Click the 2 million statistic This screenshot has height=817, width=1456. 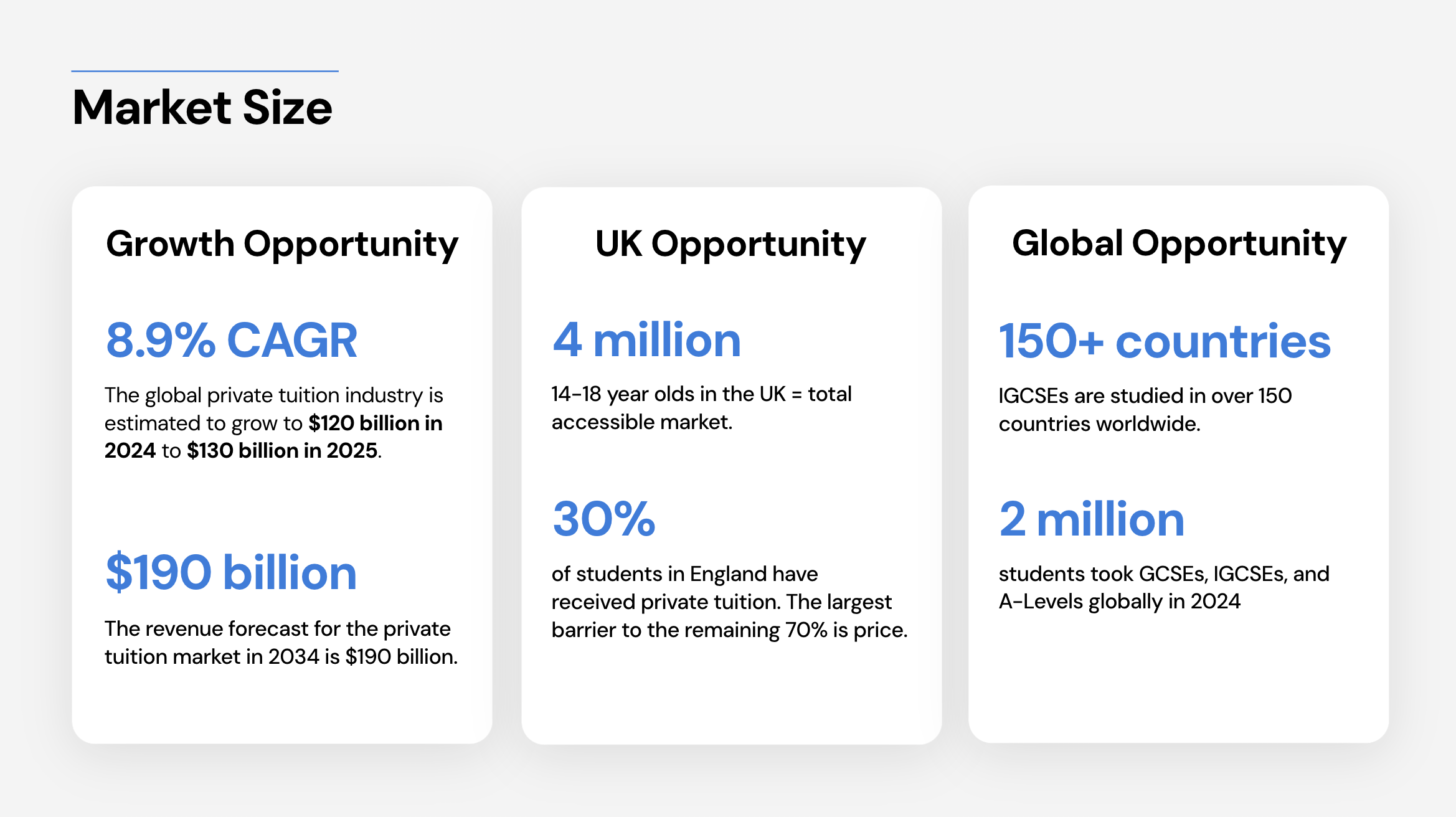(1092, 519)
